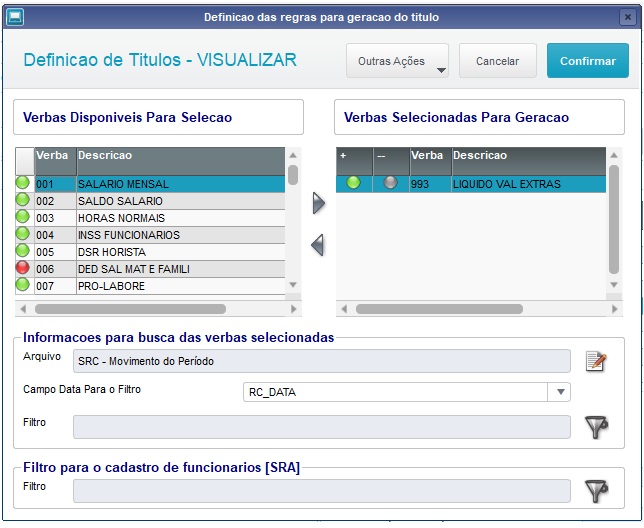Viewport: 644px width, 528px height.
Task: Move verba to selected with right arrow
Action: (318, 203)
